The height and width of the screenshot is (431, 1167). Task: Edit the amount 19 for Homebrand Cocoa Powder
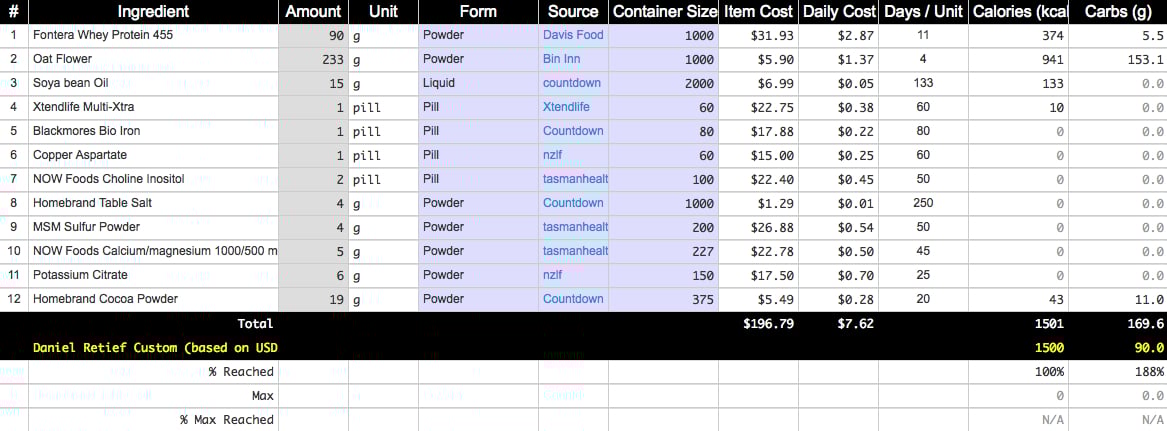click(x=313, y=299)
